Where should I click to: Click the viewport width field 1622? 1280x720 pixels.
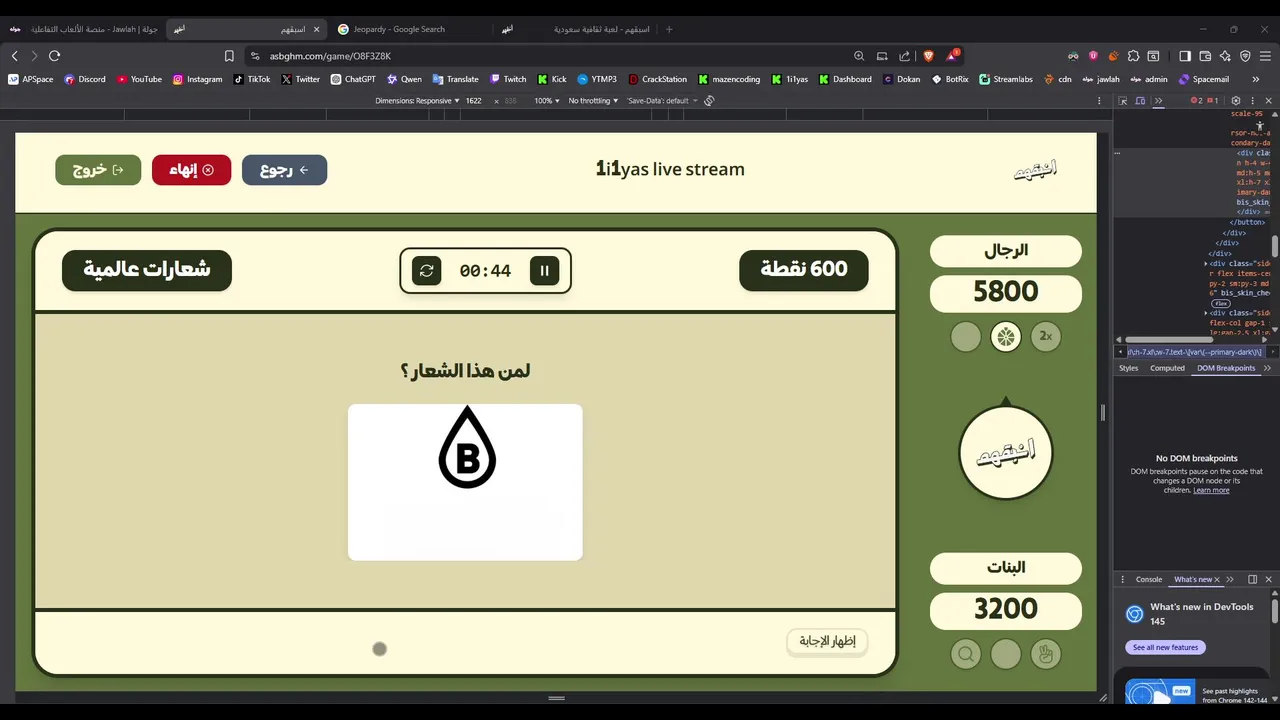(x=474, y=101)
